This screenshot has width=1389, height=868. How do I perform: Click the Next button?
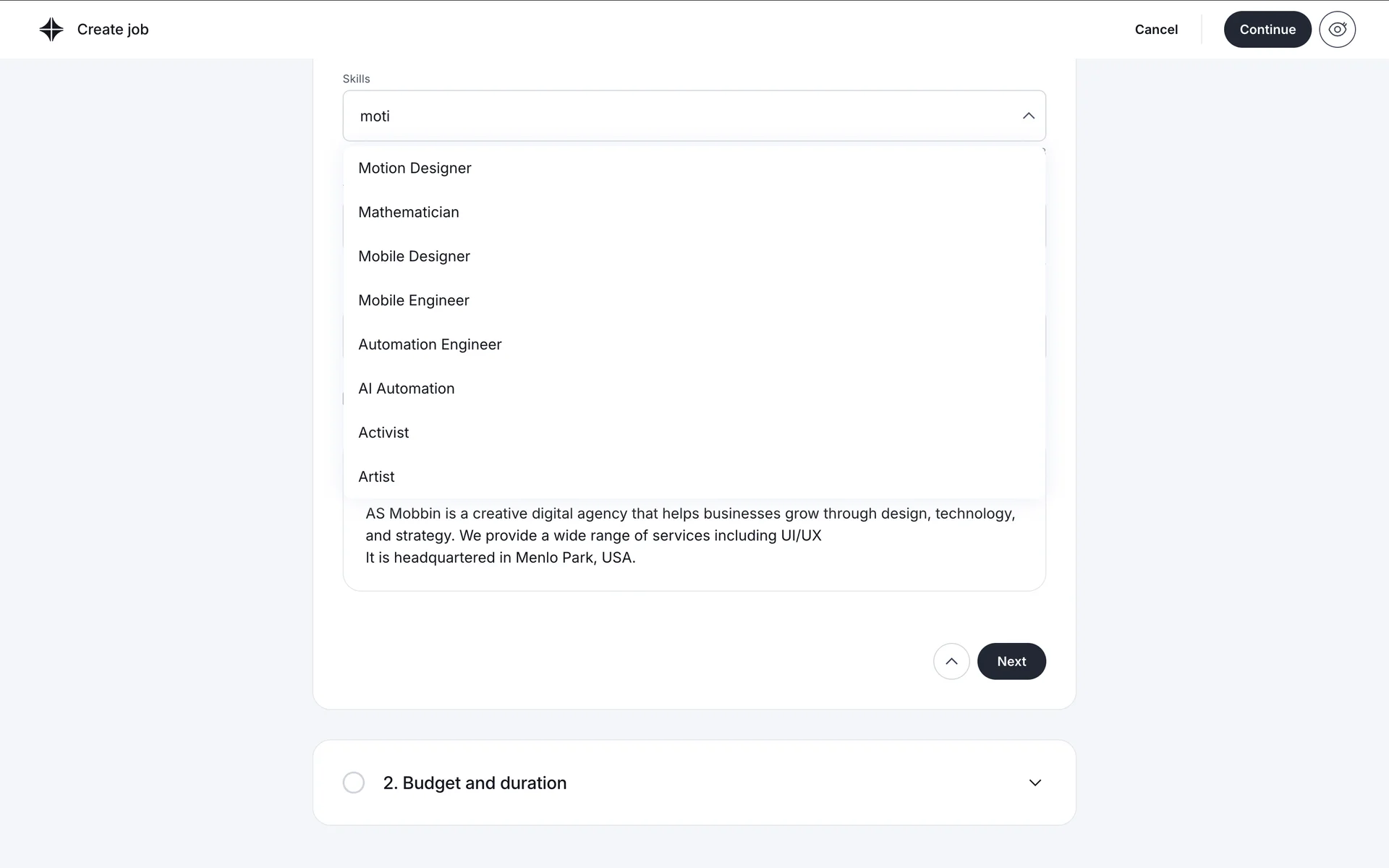(x=1011, y=661)
